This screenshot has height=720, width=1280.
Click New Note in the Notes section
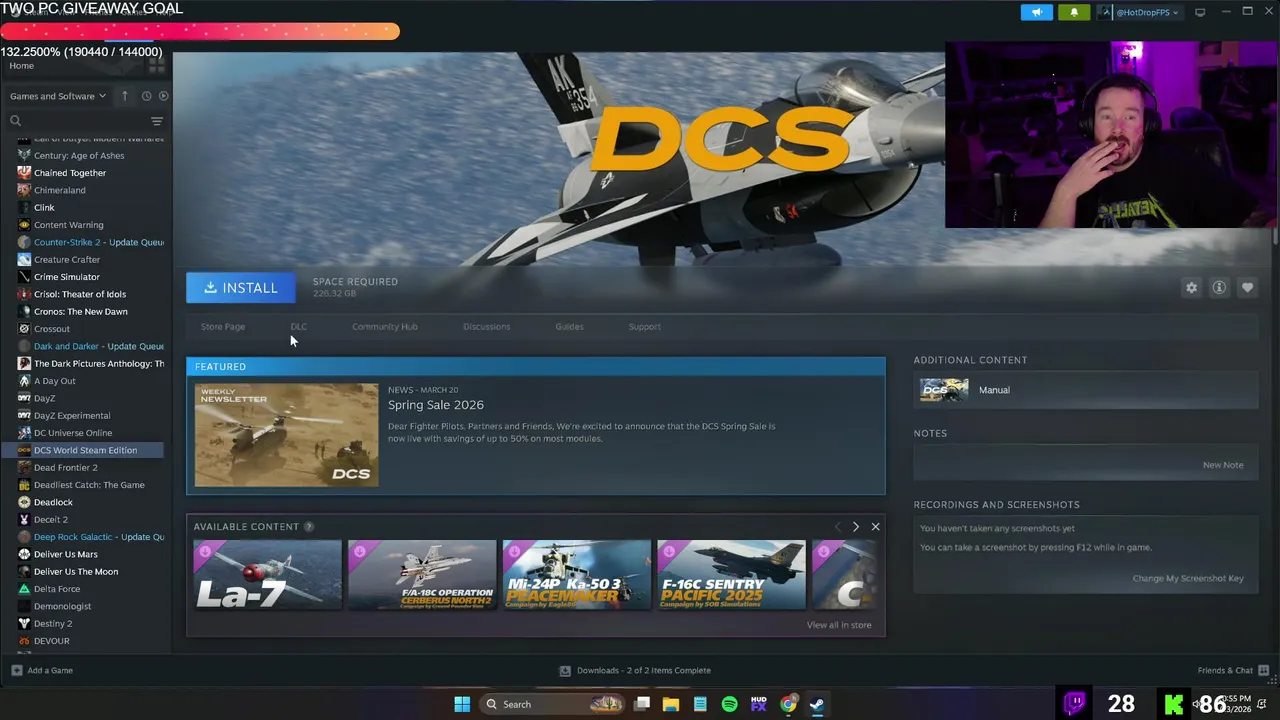coord(1223,465)
